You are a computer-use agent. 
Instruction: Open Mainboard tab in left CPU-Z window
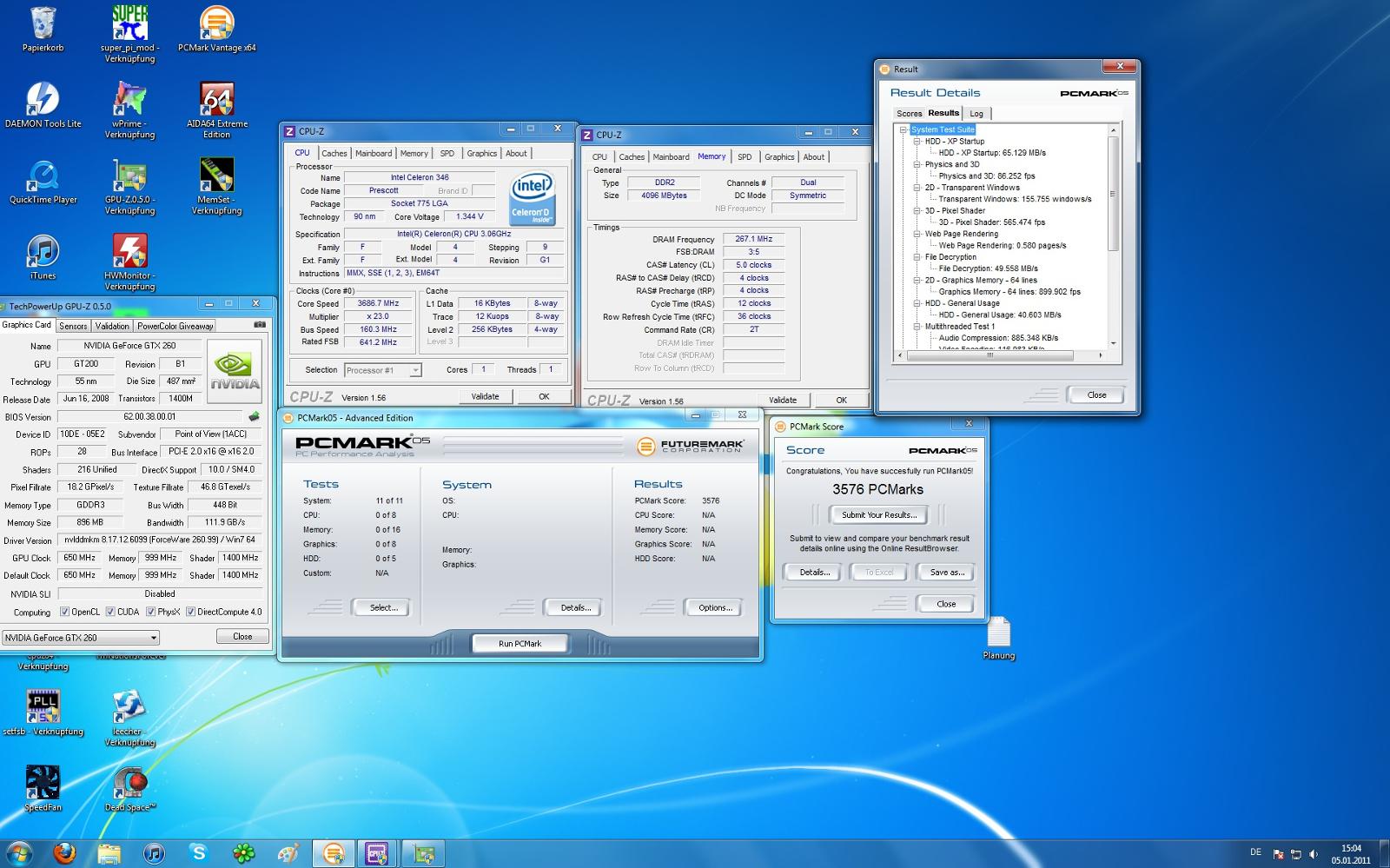click(374, 153)
